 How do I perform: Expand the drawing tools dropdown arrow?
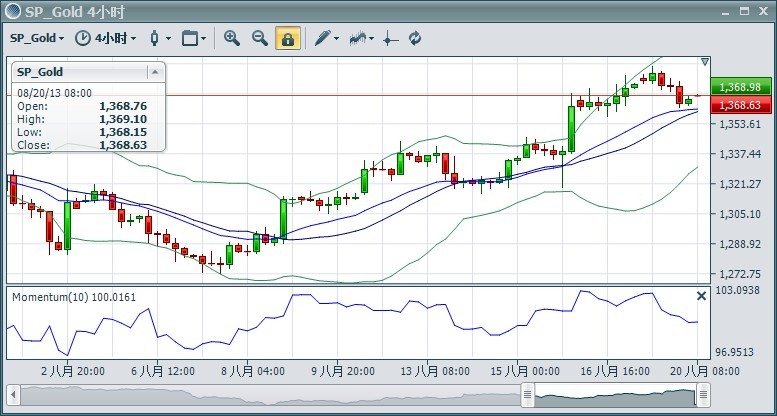click(337, 38)
